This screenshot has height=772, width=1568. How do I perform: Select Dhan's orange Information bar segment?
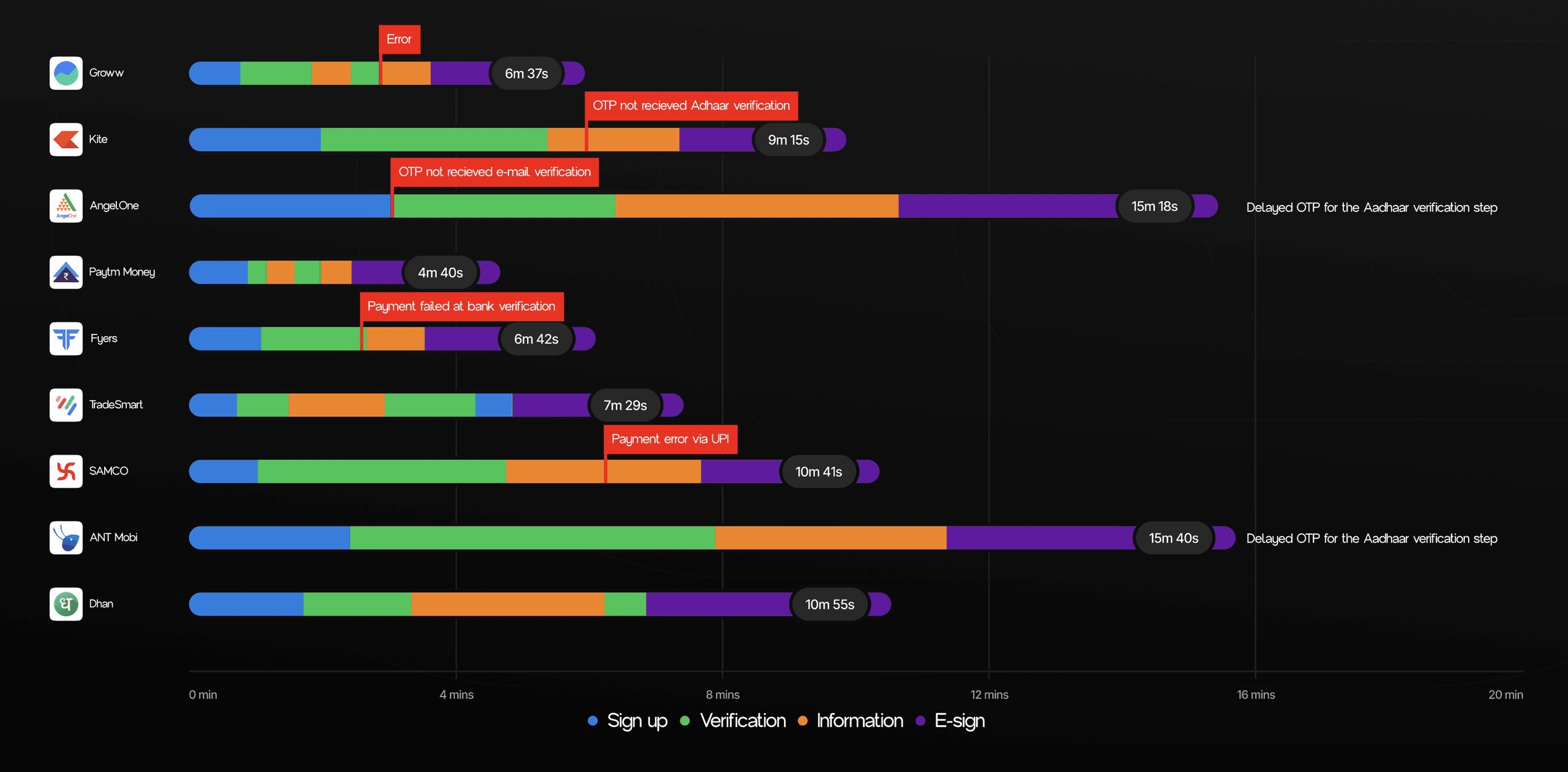click(508, 604)
